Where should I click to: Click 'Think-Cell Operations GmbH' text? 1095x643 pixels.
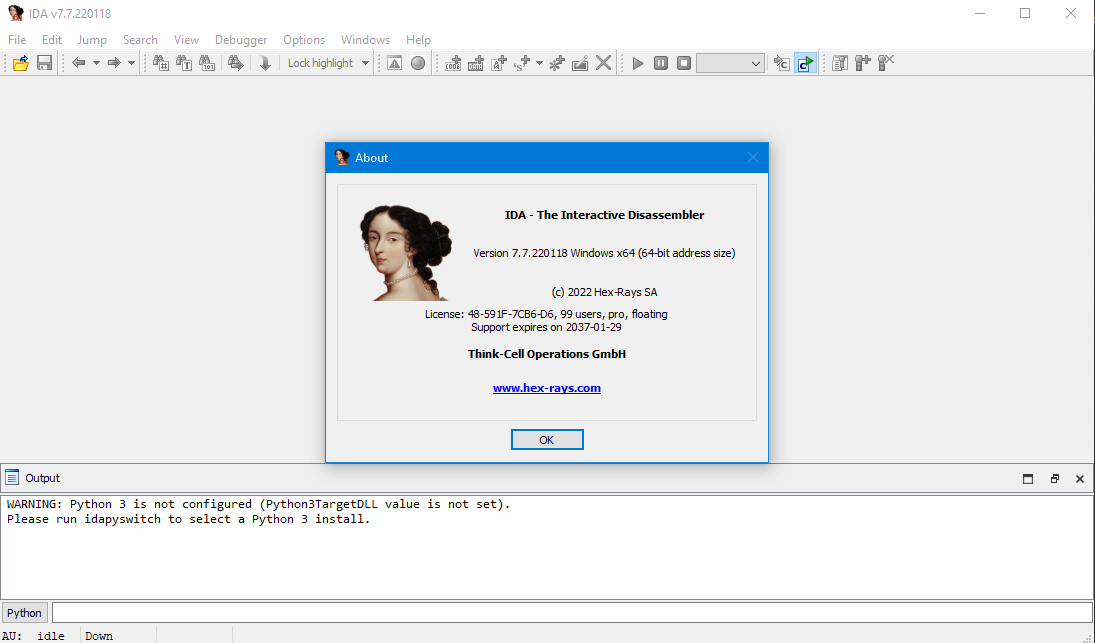(x=547, y=354)
